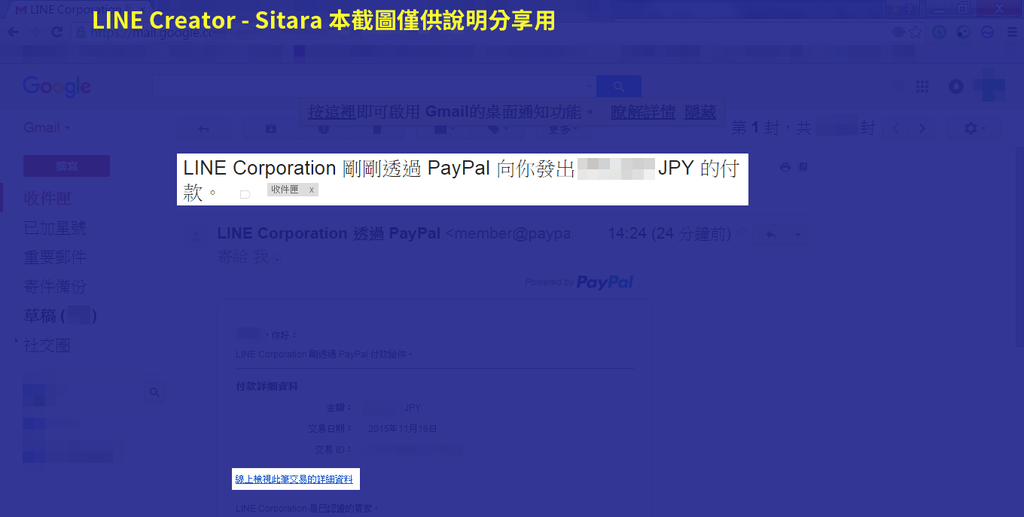1024x517 pixels.
Task: Click the chat search magnifier icon
Action: tap(155, 392)
